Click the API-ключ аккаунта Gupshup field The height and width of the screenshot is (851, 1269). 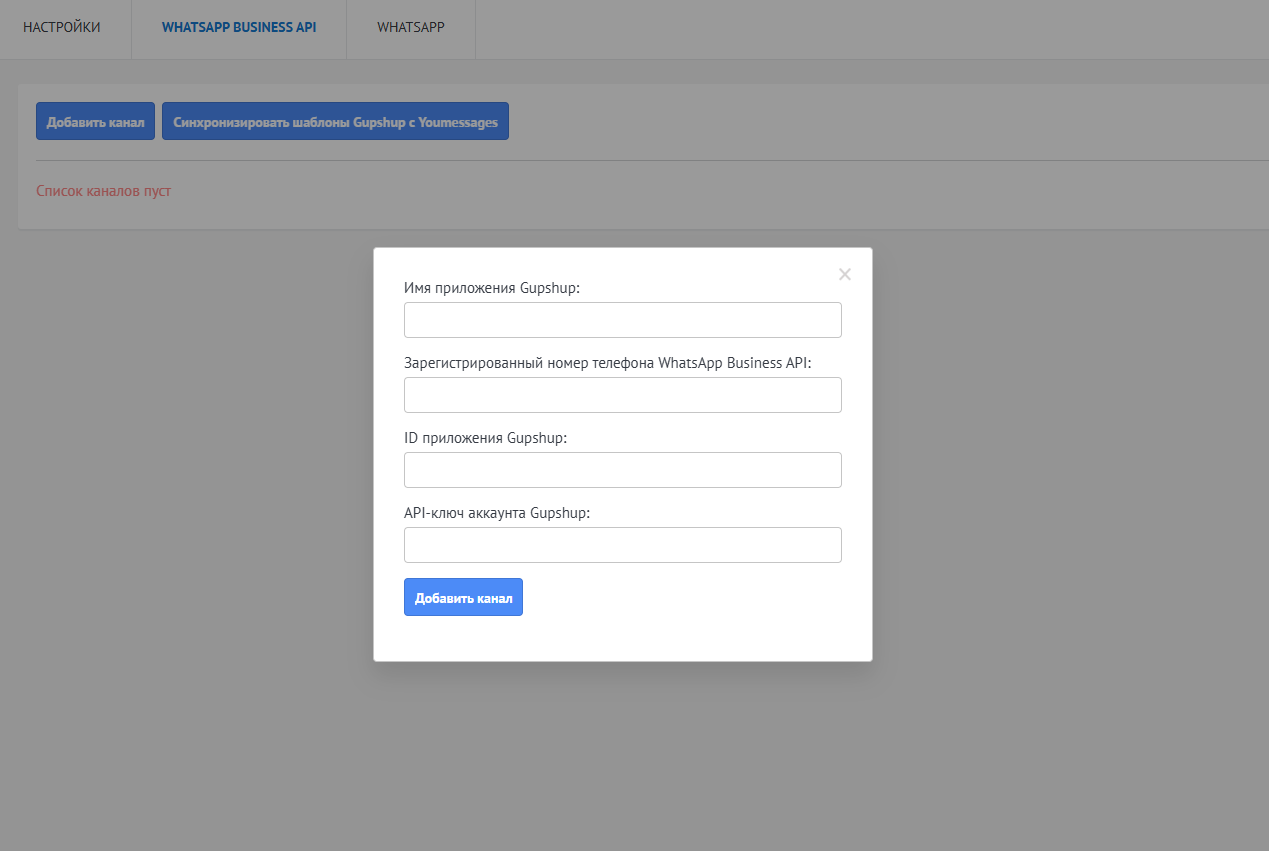pos(622,545)
